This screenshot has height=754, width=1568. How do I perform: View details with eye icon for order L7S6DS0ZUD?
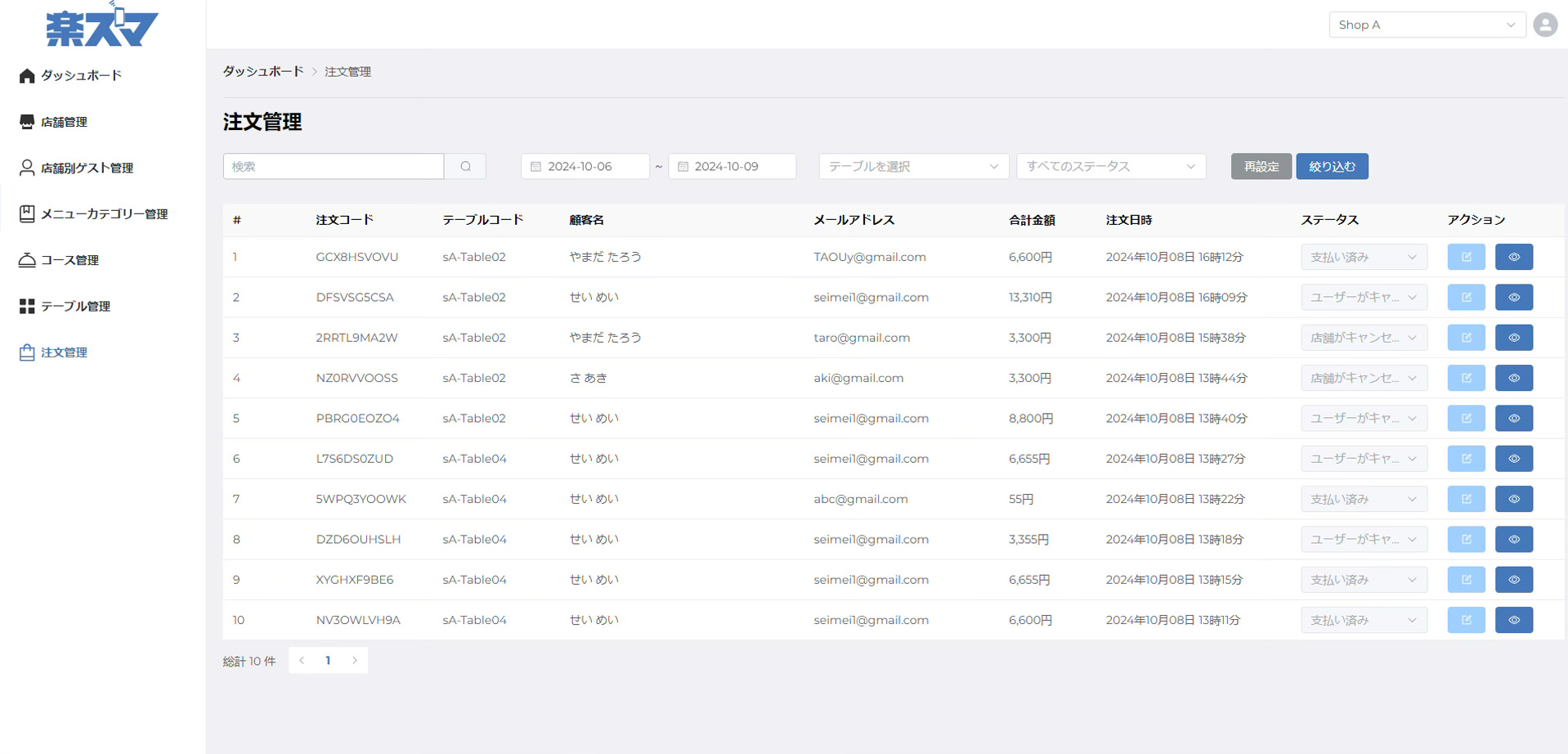(1513, 459)
